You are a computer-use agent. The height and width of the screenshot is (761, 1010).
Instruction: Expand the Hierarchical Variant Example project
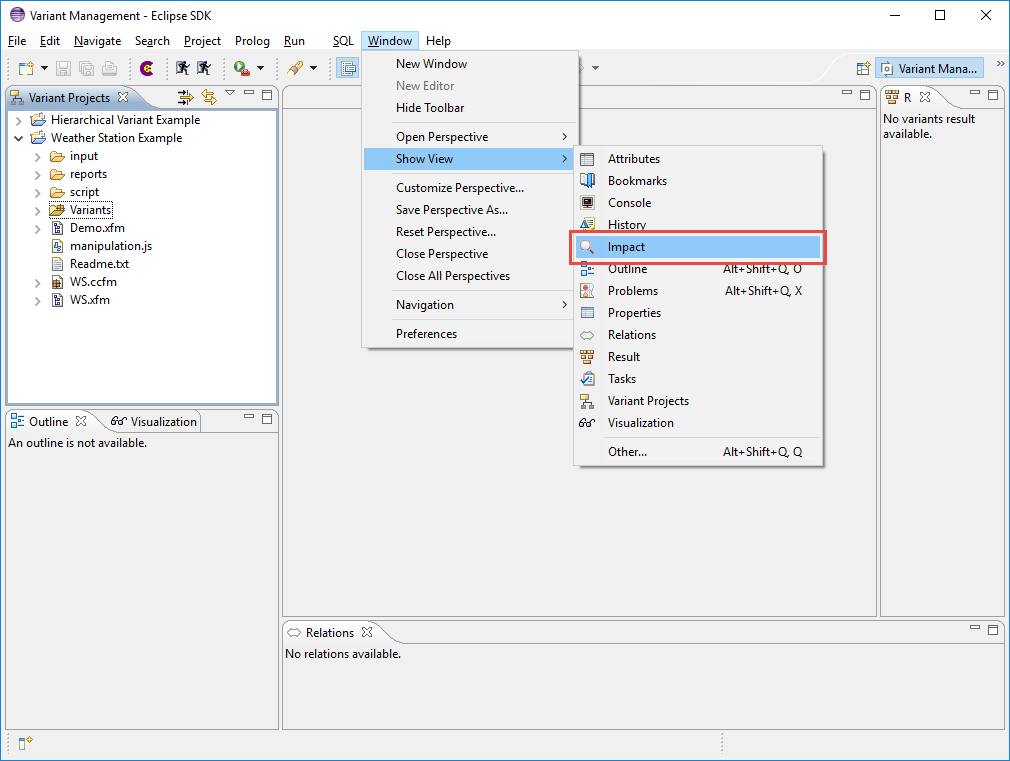pos(19,120)
